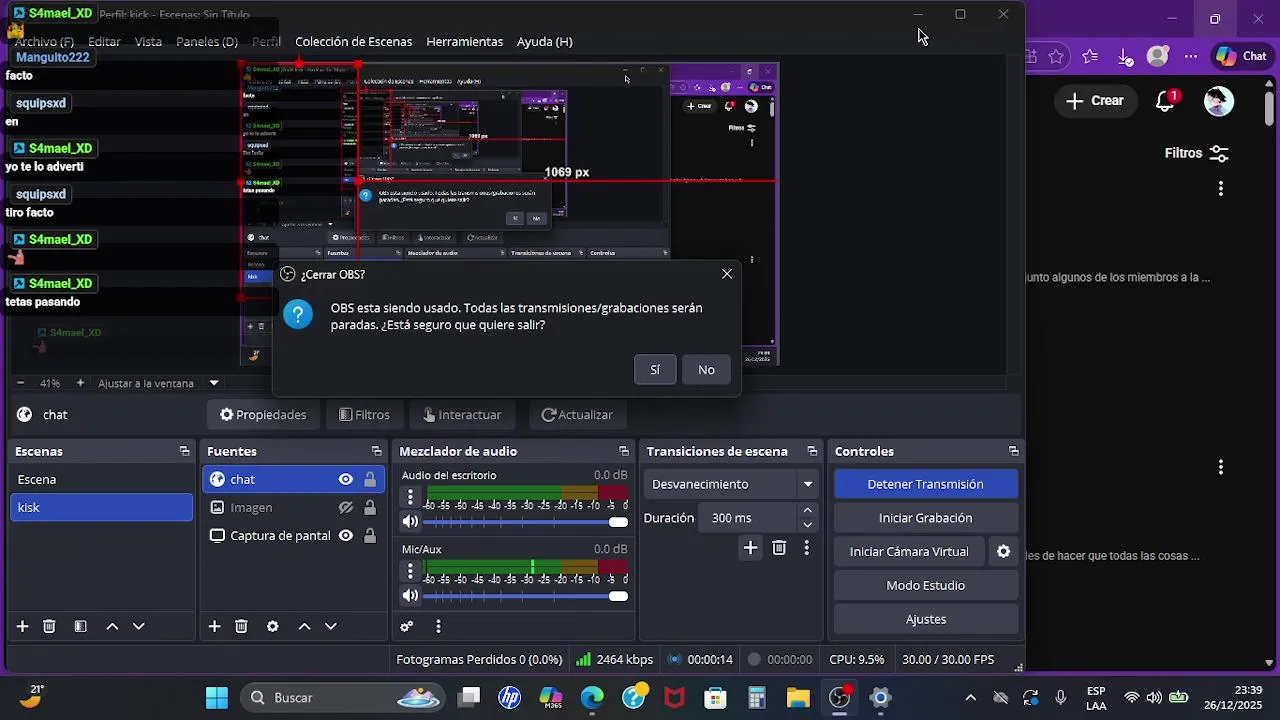The height and width of the screenshot is (720, 1280).
Task: Open preview scaling Ajustar a la ventana dropdown
Action: [x=157, y=383]
